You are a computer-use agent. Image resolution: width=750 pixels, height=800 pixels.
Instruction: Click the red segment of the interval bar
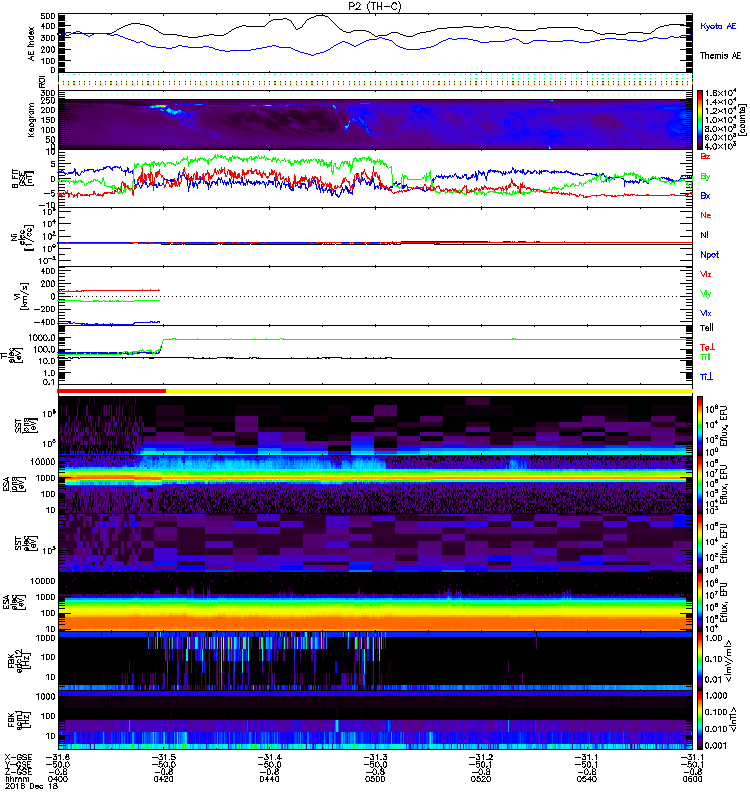tap(112, 391)
